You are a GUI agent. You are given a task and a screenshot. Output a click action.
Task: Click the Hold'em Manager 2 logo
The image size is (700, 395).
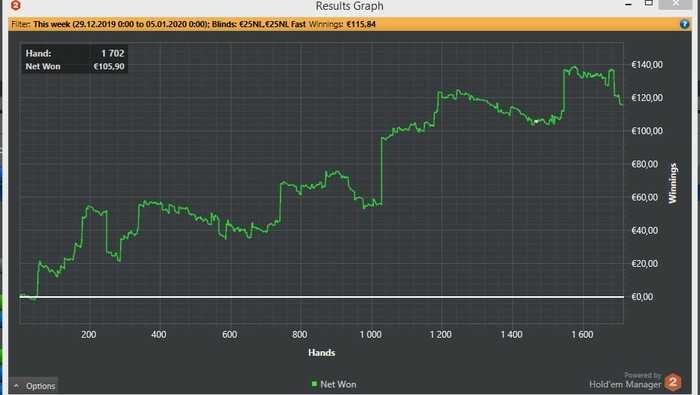[x=672, y=382]
